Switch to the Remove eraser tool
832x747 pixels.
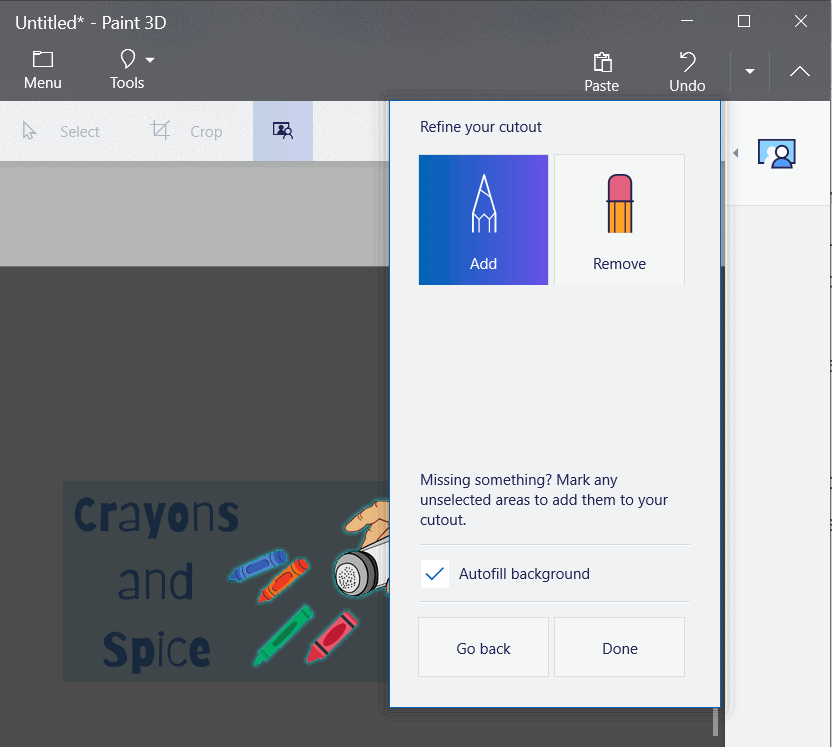pos(619,220)
